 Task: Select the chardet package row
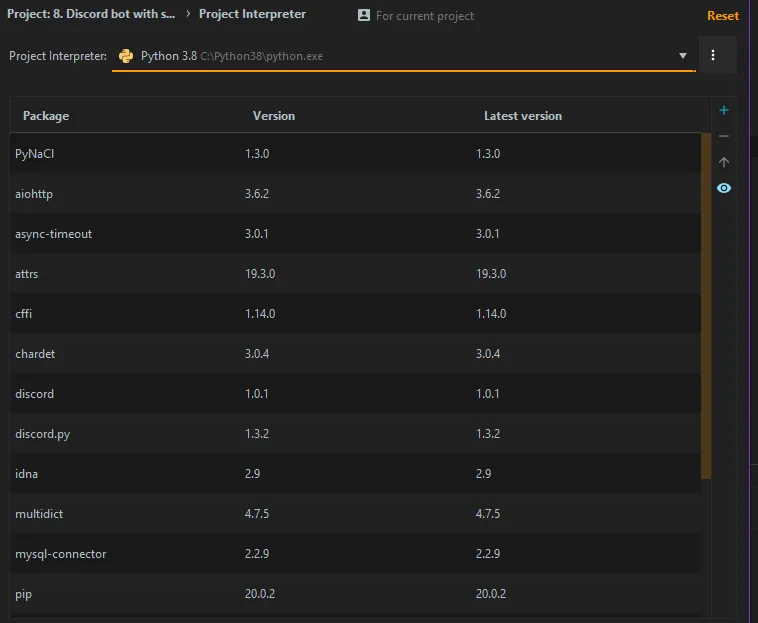[x=355, y=354]
